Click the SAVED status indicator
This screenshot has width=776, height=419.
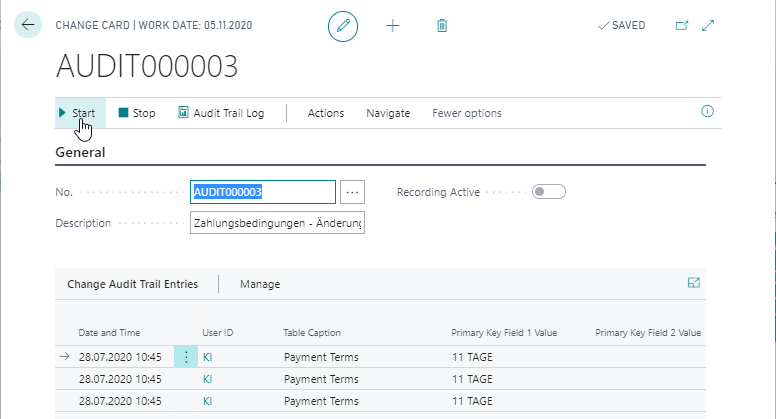pos(622,25)
